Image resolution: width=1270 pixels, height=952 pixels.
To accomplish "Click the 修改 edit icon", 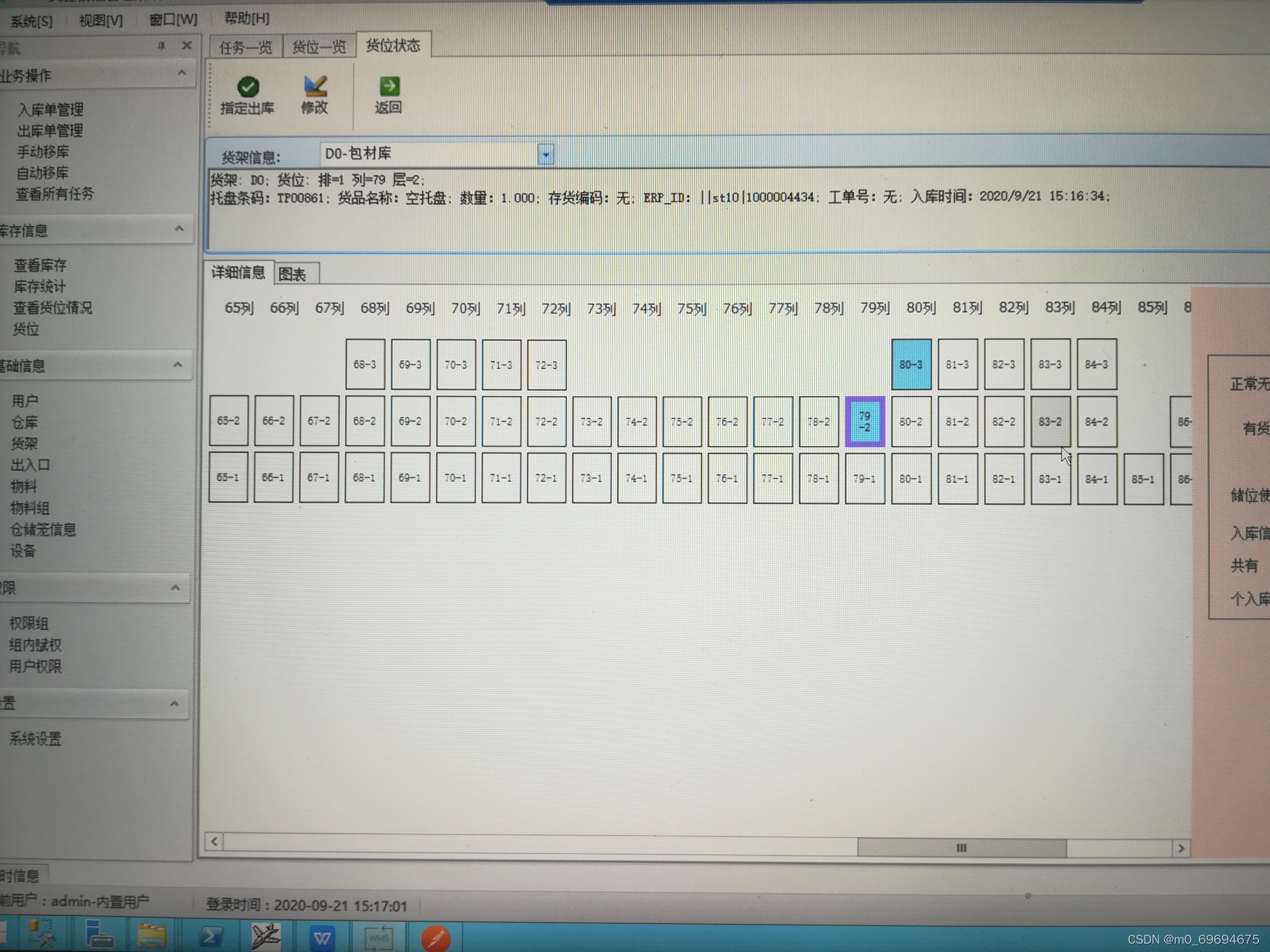I will (x=315, y=86).
